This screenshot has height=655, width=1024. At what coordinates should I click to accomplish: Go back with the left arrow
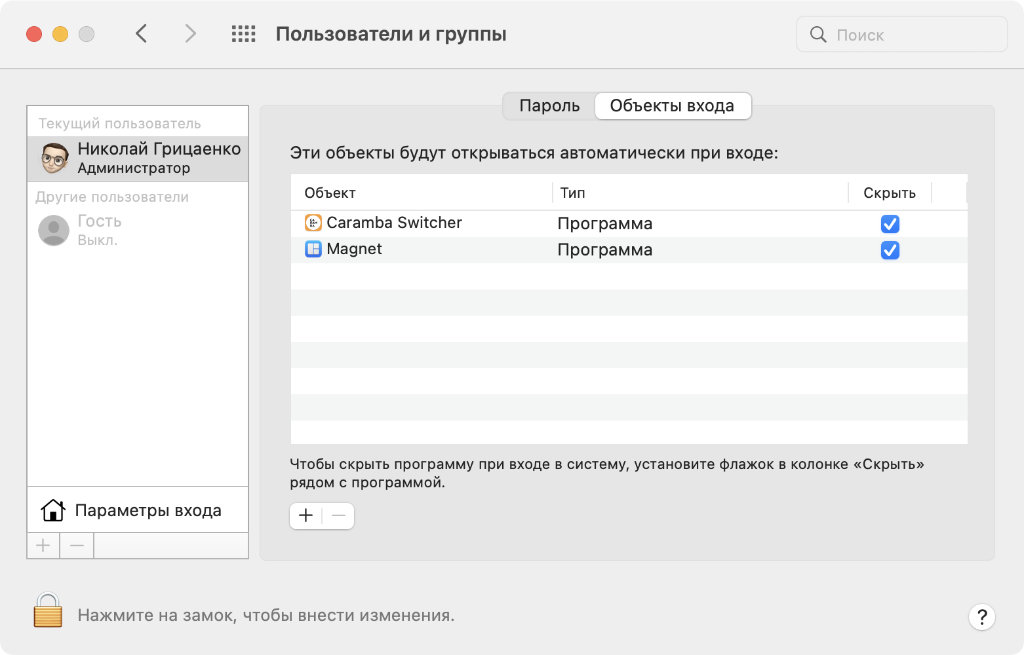pyautogui.click(x=141, y=34)
